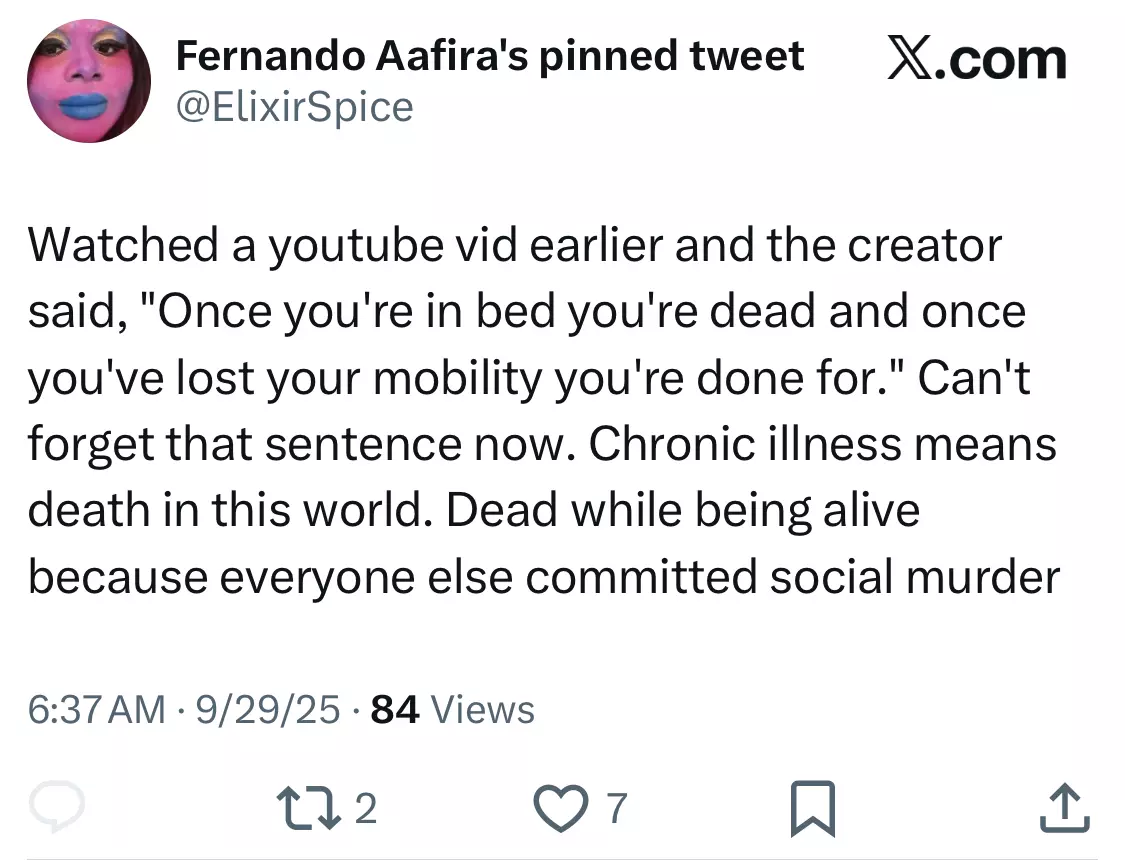Click the word 'Views' beside the count
The height and width of the screenshot is (862, 1125).
(x=483, y=710)
